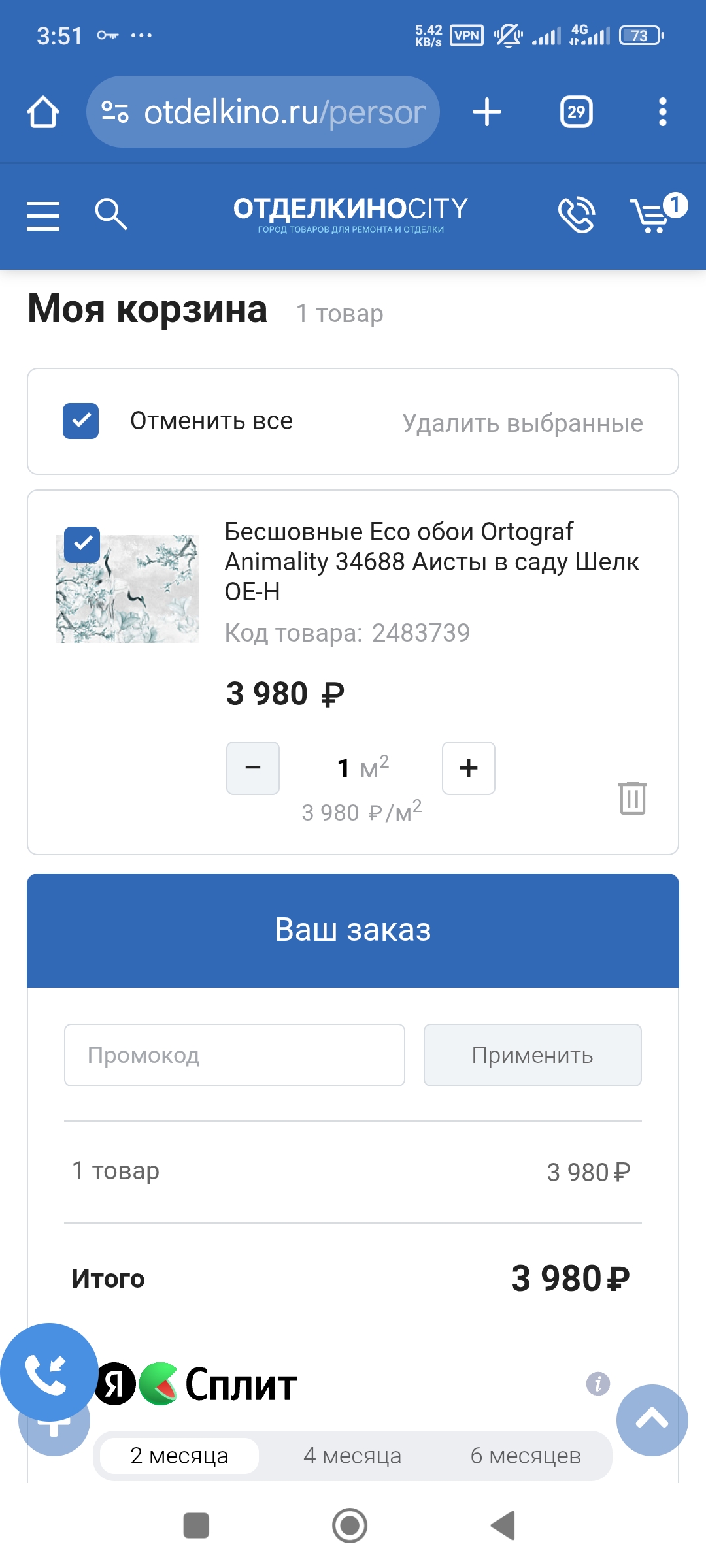
Task: Select the '6 месяцев' split tab
Action: [x=526, y=1456]
